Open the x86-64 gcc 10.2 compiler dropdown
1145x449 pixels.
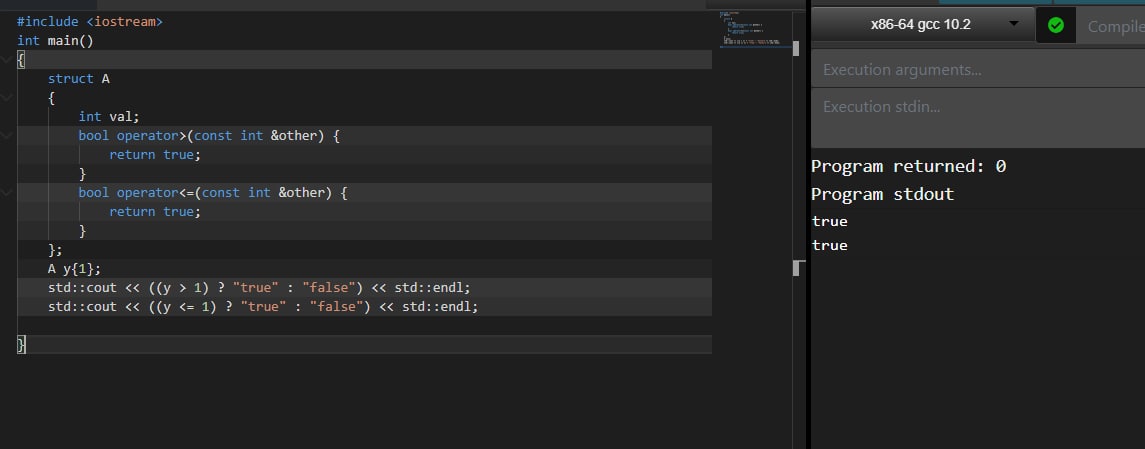[923, 25]
